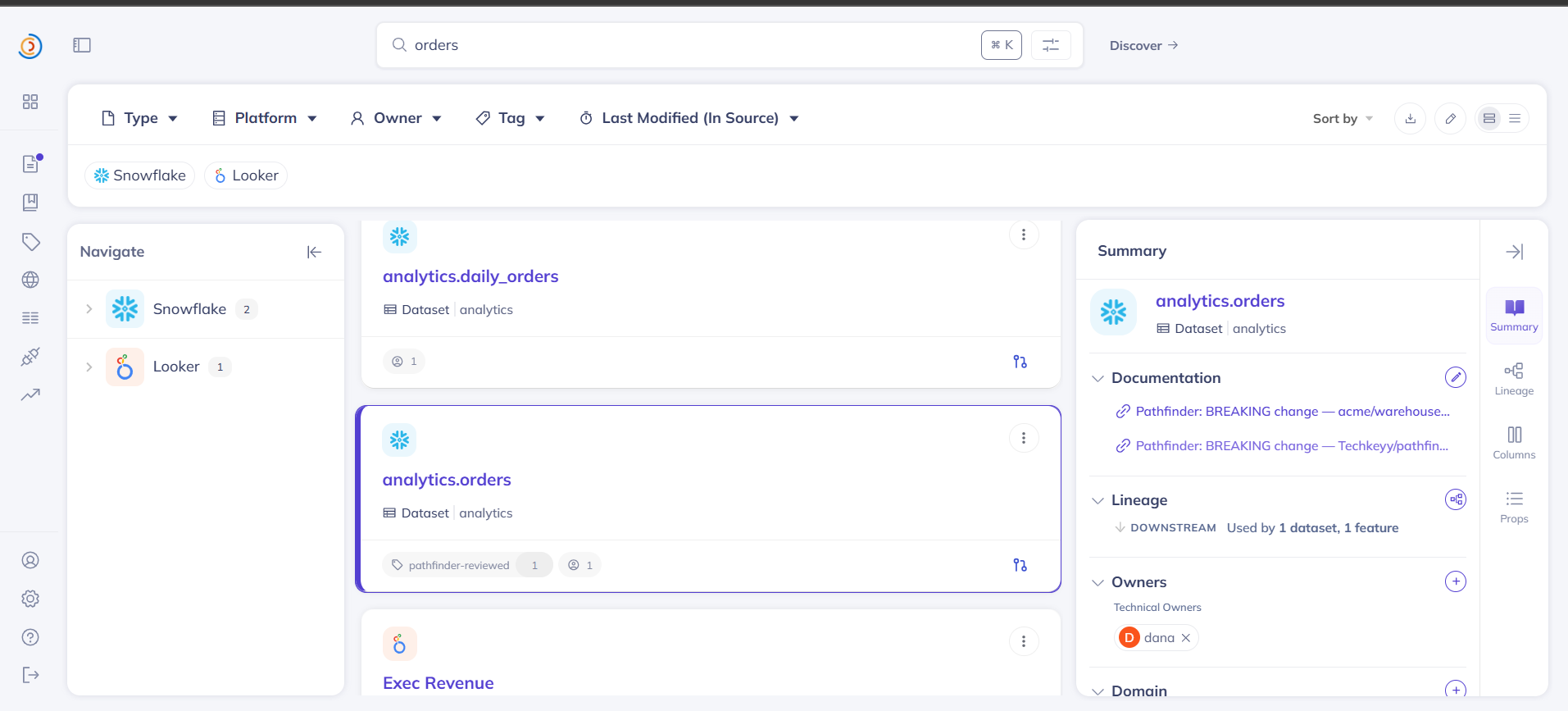The width and height of the screenshot is (1568, 711).
Task: Edit Documentation with the pencil icon
Action: [1456, 377]
